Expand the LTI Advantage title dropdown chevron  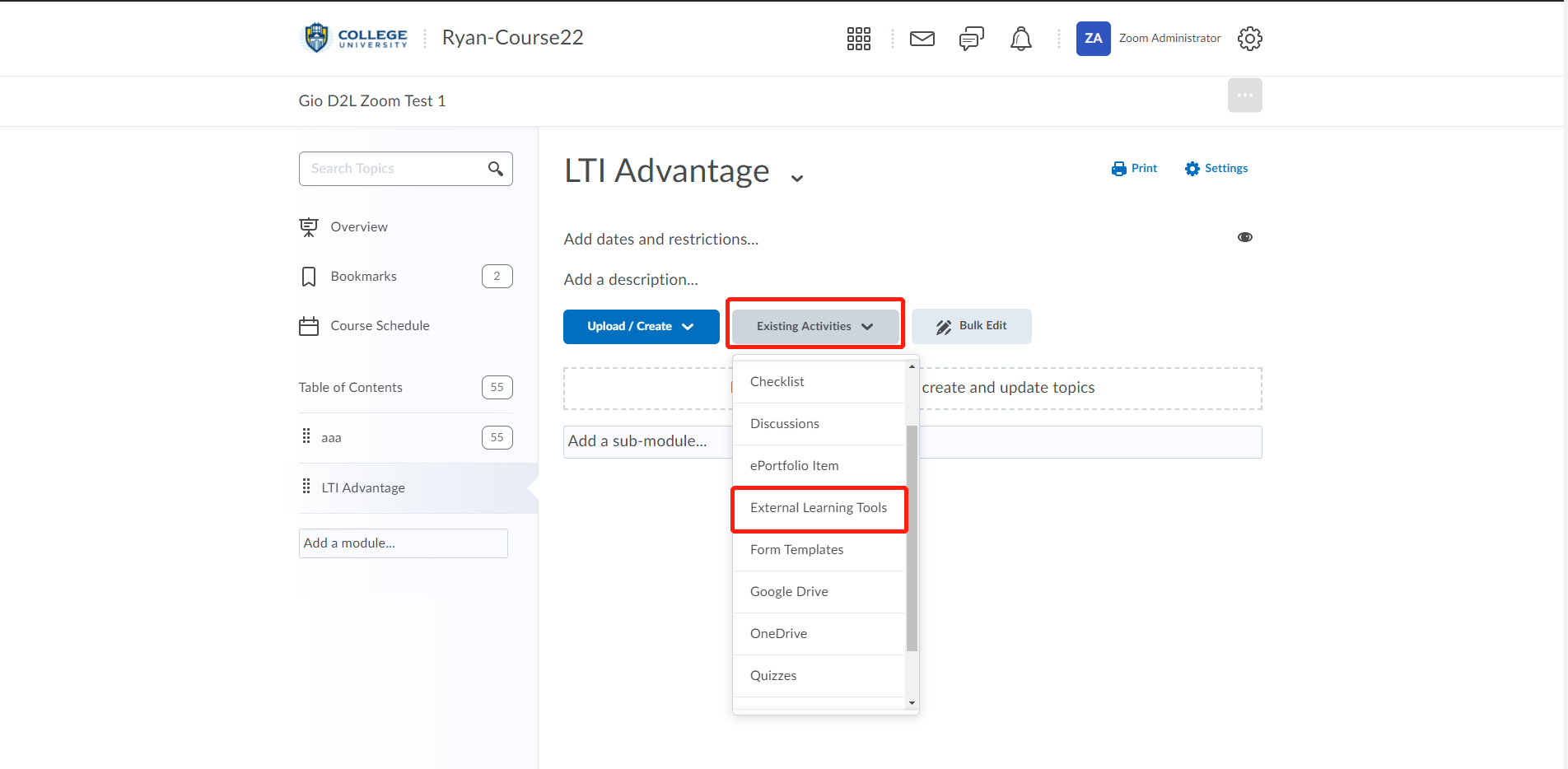797,178
